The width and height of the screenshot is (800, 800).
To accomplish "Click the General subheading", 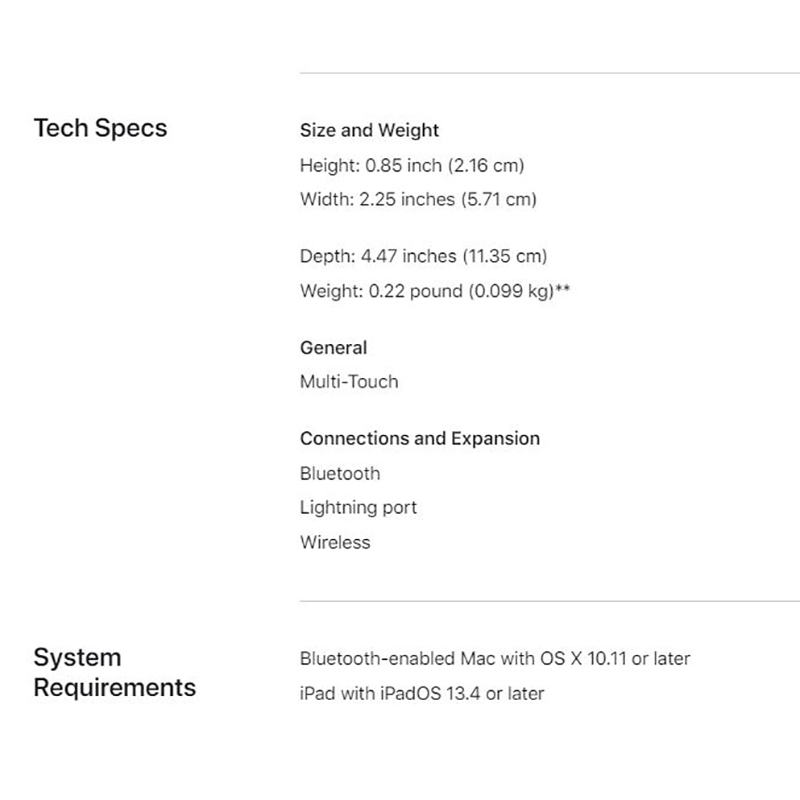I will (333, 348).
